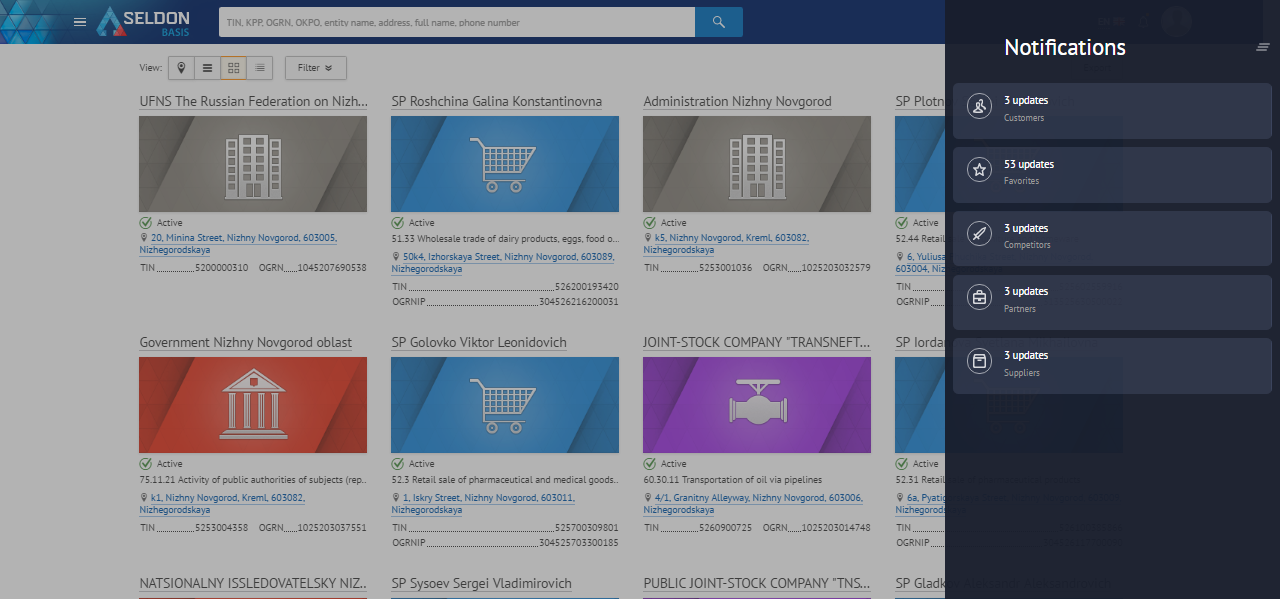
Task: Open JOINT-STOCK COMPANY "TRANSNEFT..." title link
Action: pyautogui.click(x=757, y=343)
